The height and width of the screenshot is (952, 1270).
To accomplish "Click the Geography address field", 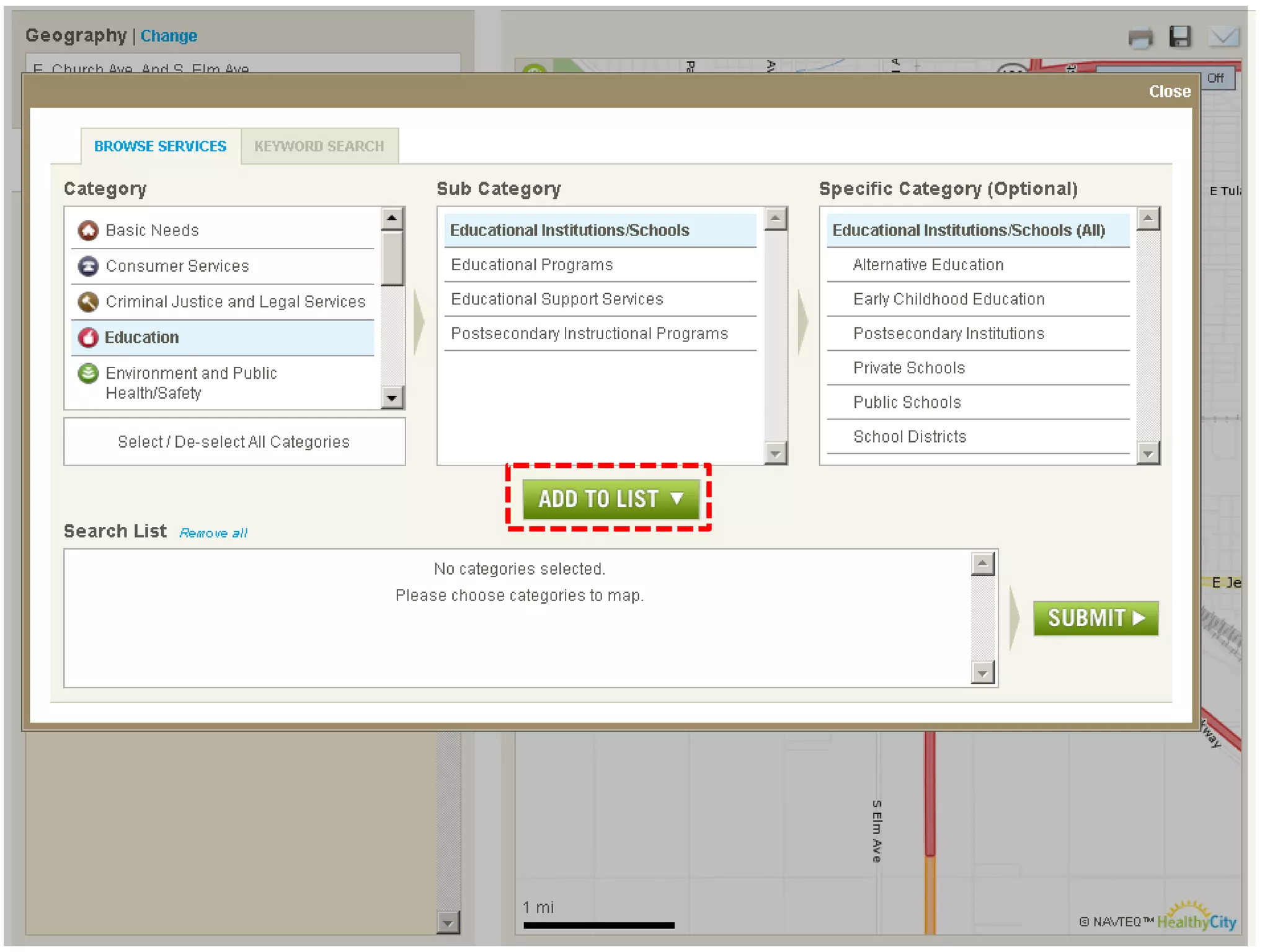I will pos(242,64).
